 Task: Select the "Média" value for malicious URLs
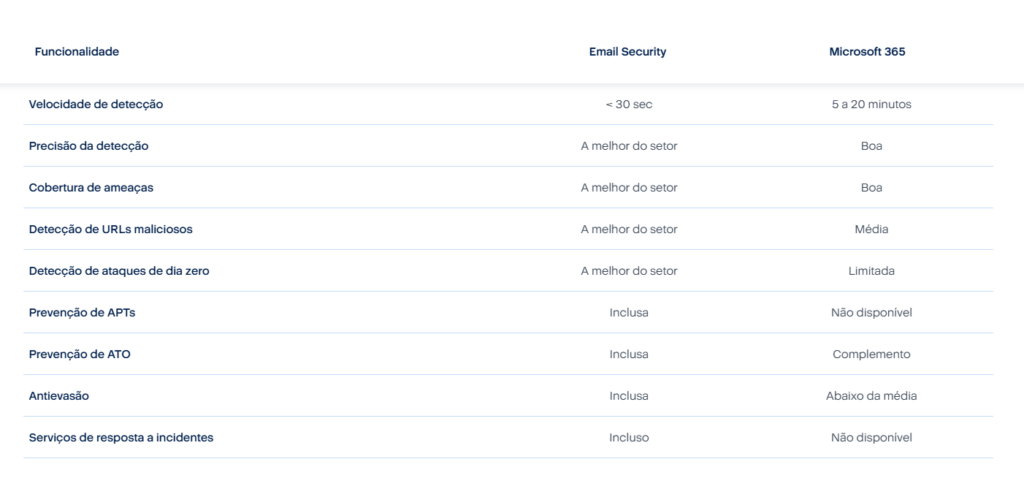pos(871,229)
